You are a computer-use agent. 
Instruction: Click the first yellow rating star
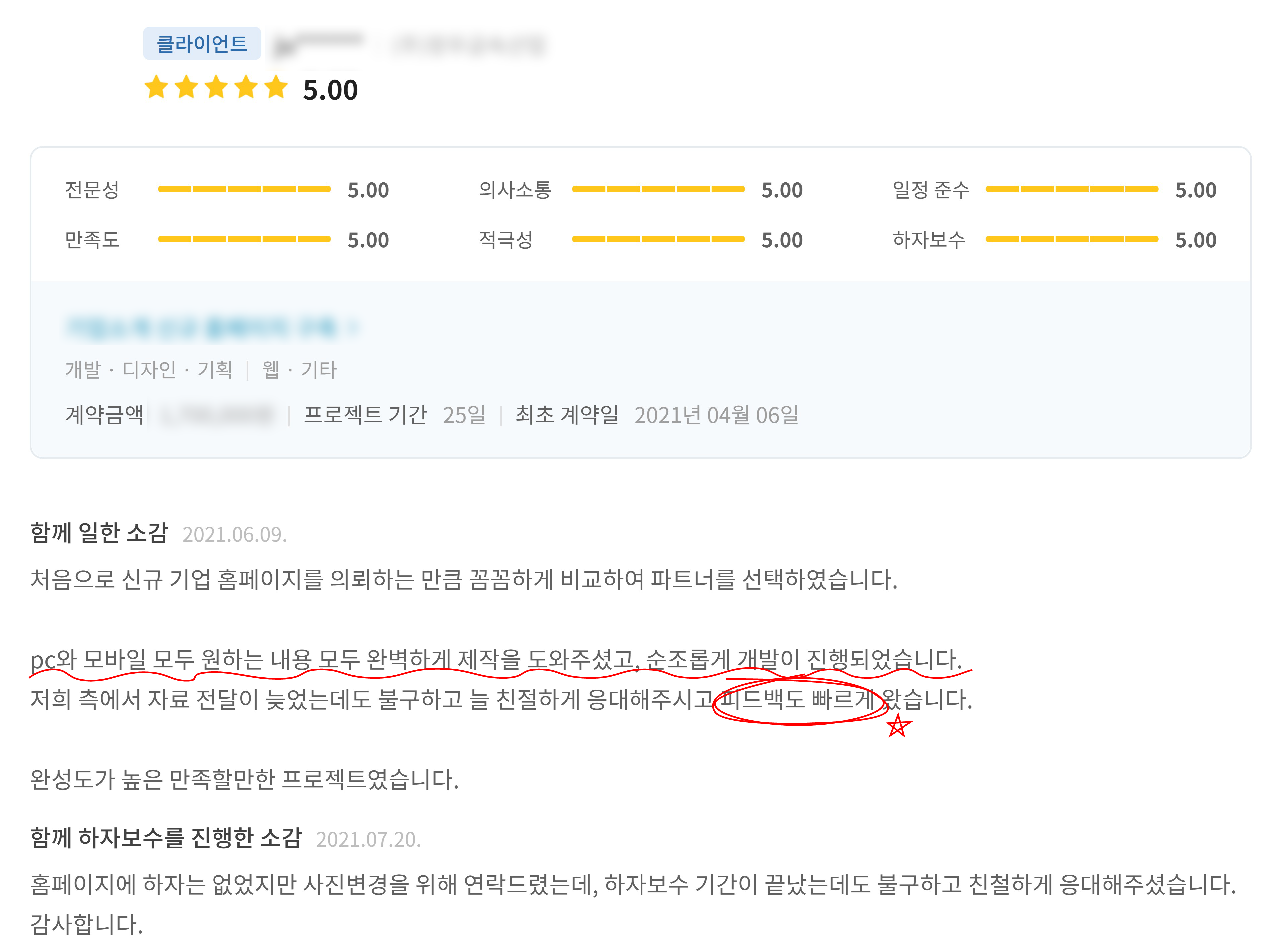click(x=156, y=88)
